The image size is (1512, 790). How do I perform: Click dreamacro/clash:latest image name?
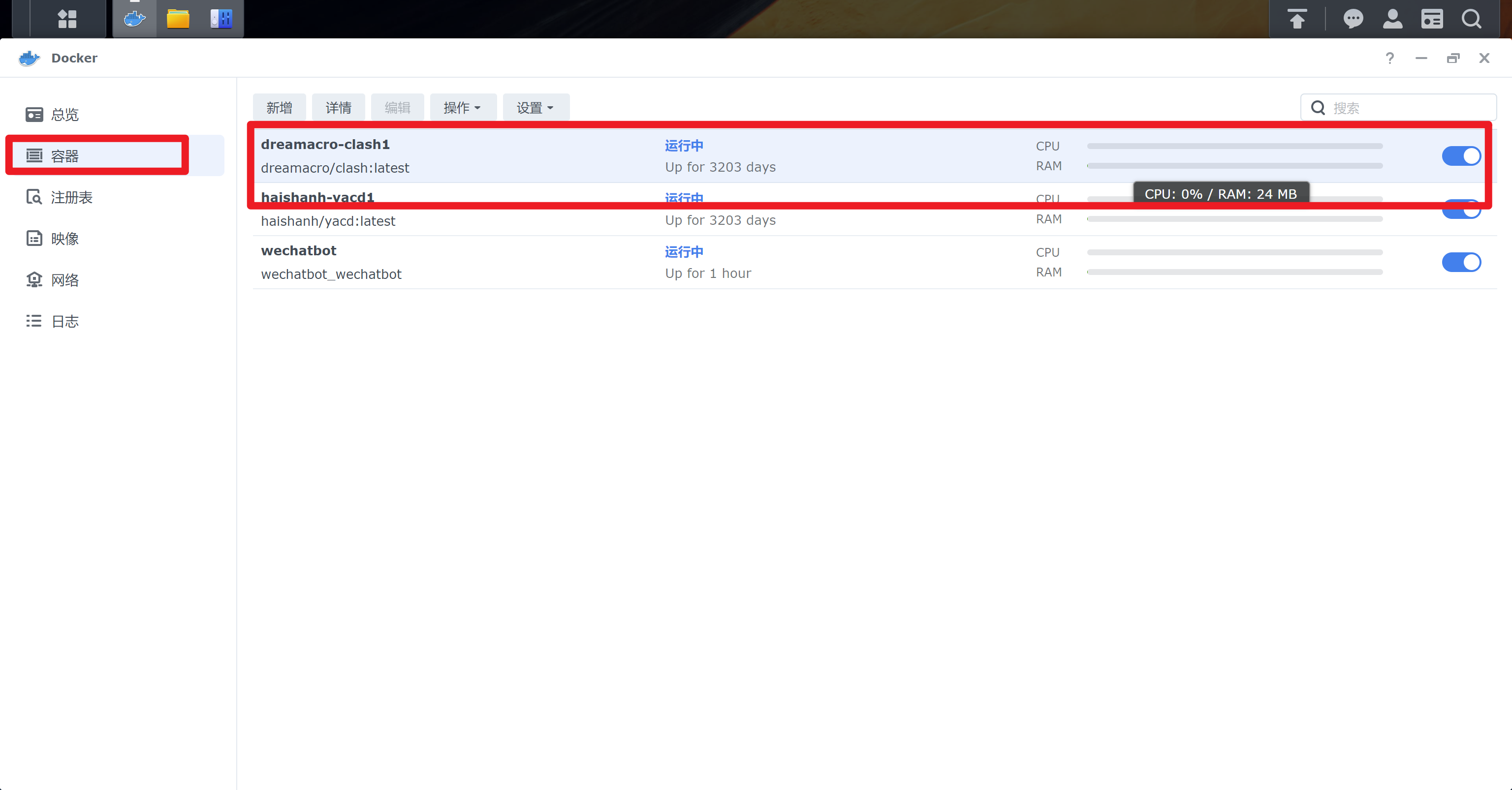click(x=335, y=168)
